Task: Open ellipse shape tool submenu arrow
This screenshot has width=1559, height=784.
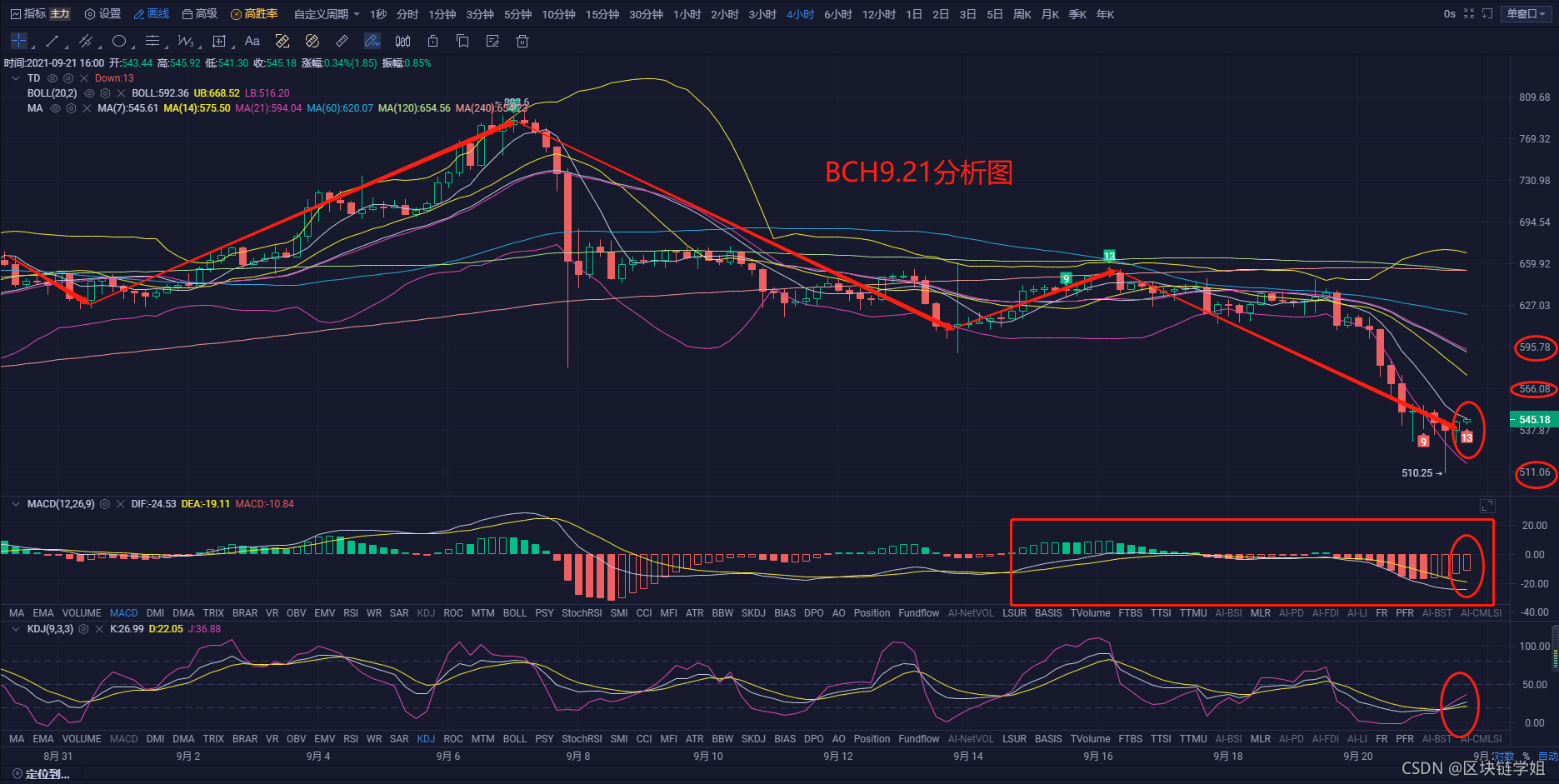Action: [133, 47]
